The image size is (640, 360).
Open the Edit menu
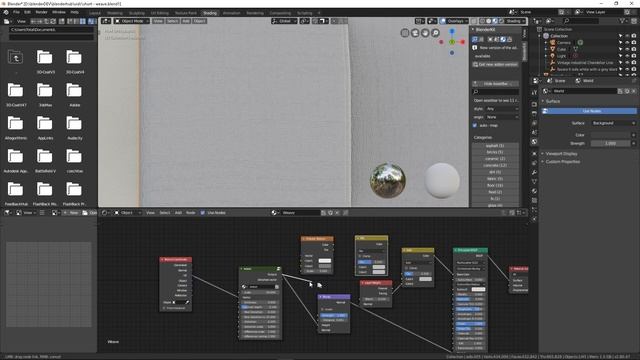pos(27,12)
